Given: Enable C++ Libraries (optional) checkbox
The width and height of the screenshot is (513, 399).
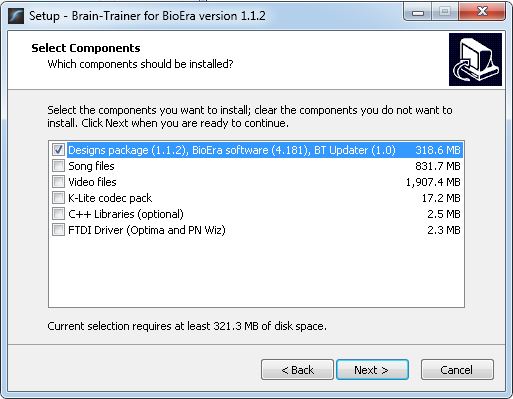Looking at the screenshot, I should point(58,214).
